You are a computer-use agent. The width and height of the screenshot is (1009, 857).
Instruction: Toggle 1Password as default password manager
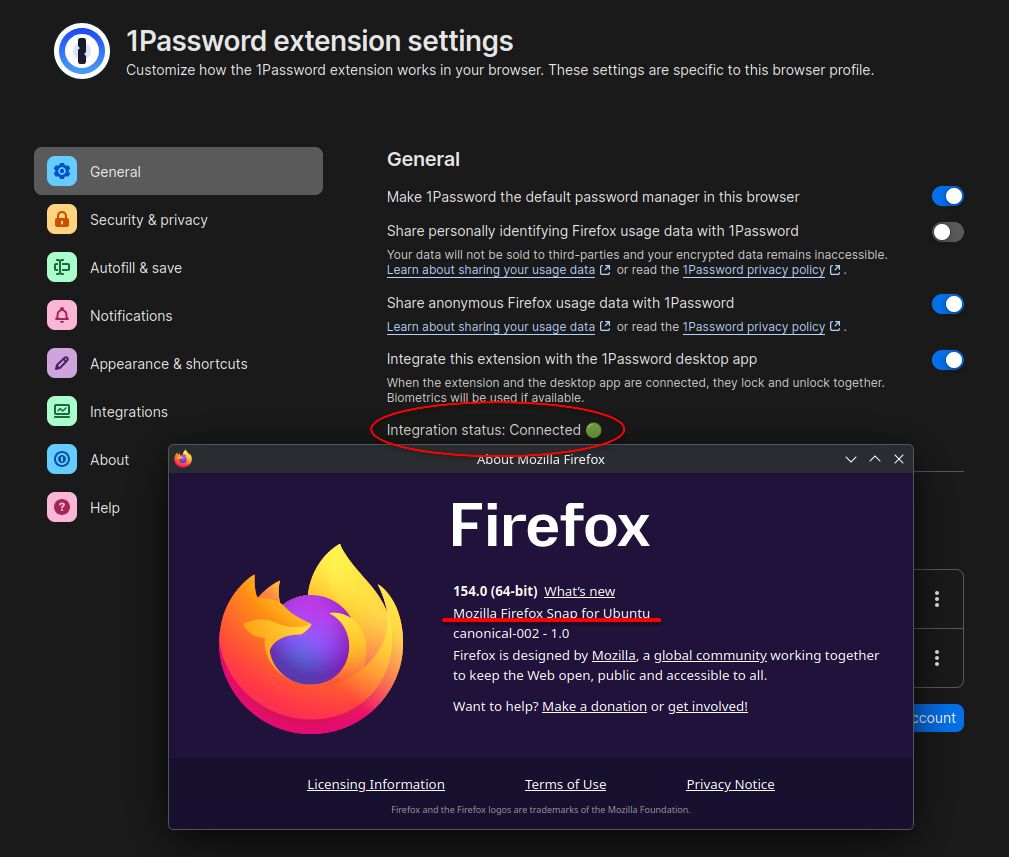[x=947, y=196]
